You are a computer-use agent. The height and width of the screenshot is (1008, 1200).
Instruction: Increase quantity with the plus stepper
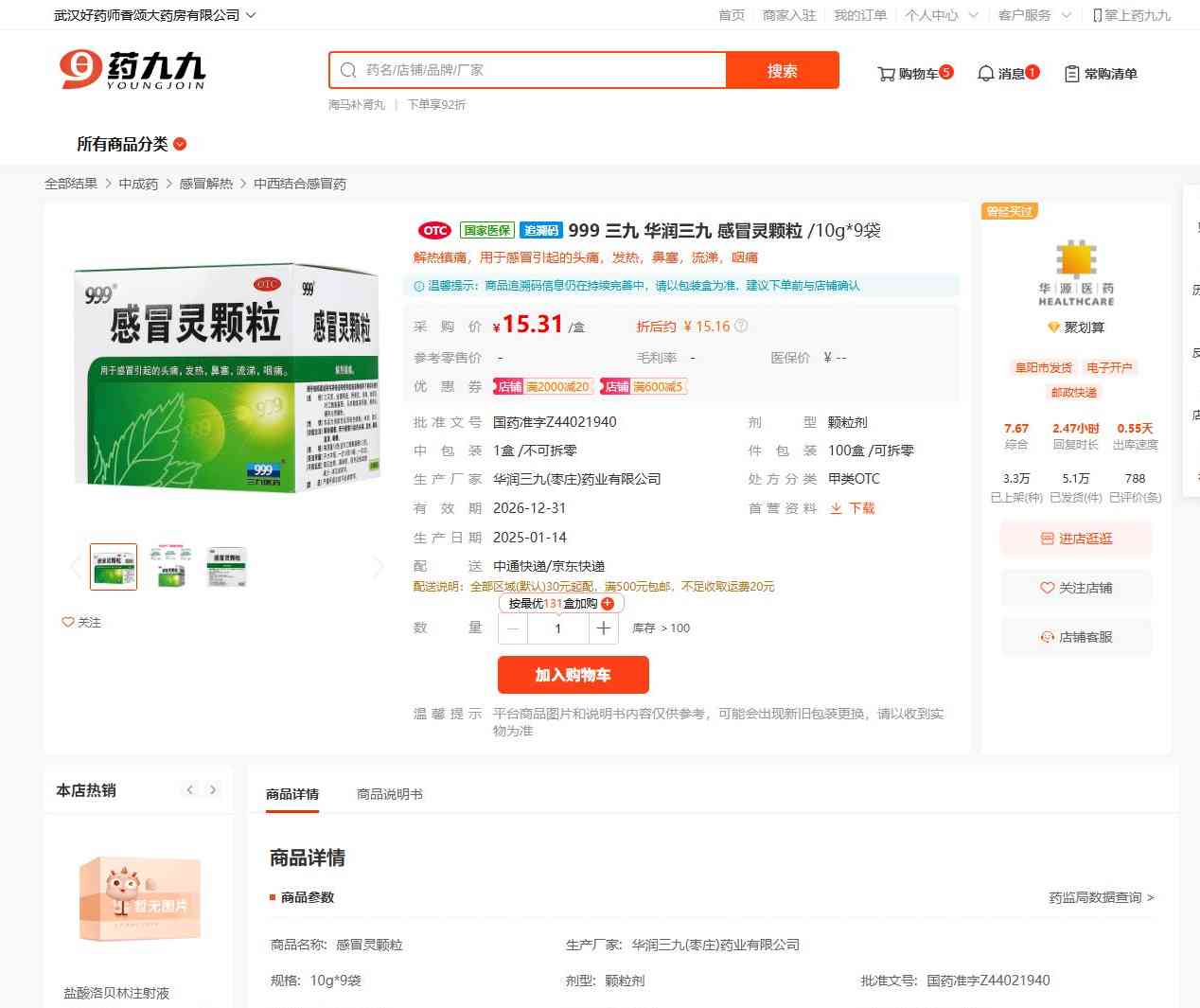[604, 628]
